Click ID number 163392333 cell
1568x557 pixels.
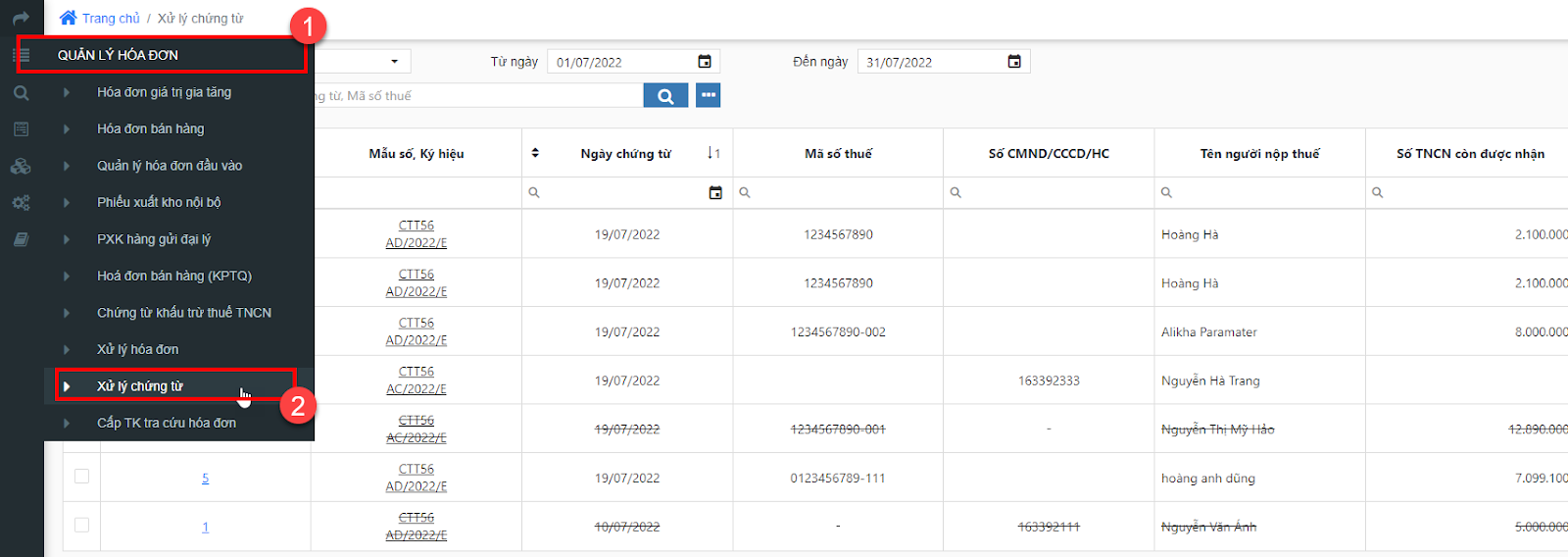(x=1049, y=380)
